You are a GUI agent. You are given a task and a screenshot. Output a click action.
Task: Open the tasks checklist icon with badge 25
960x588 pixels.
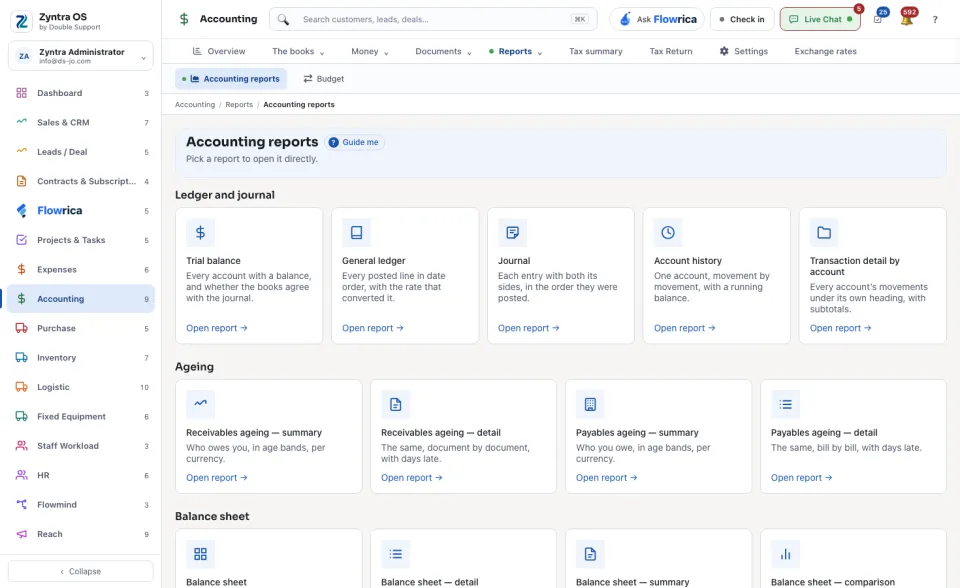878,20
